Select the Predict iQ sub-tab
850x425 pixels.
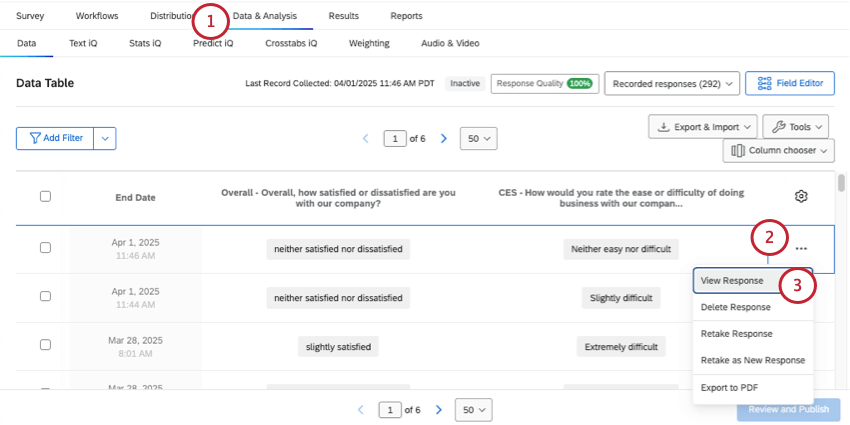point(213,43)
